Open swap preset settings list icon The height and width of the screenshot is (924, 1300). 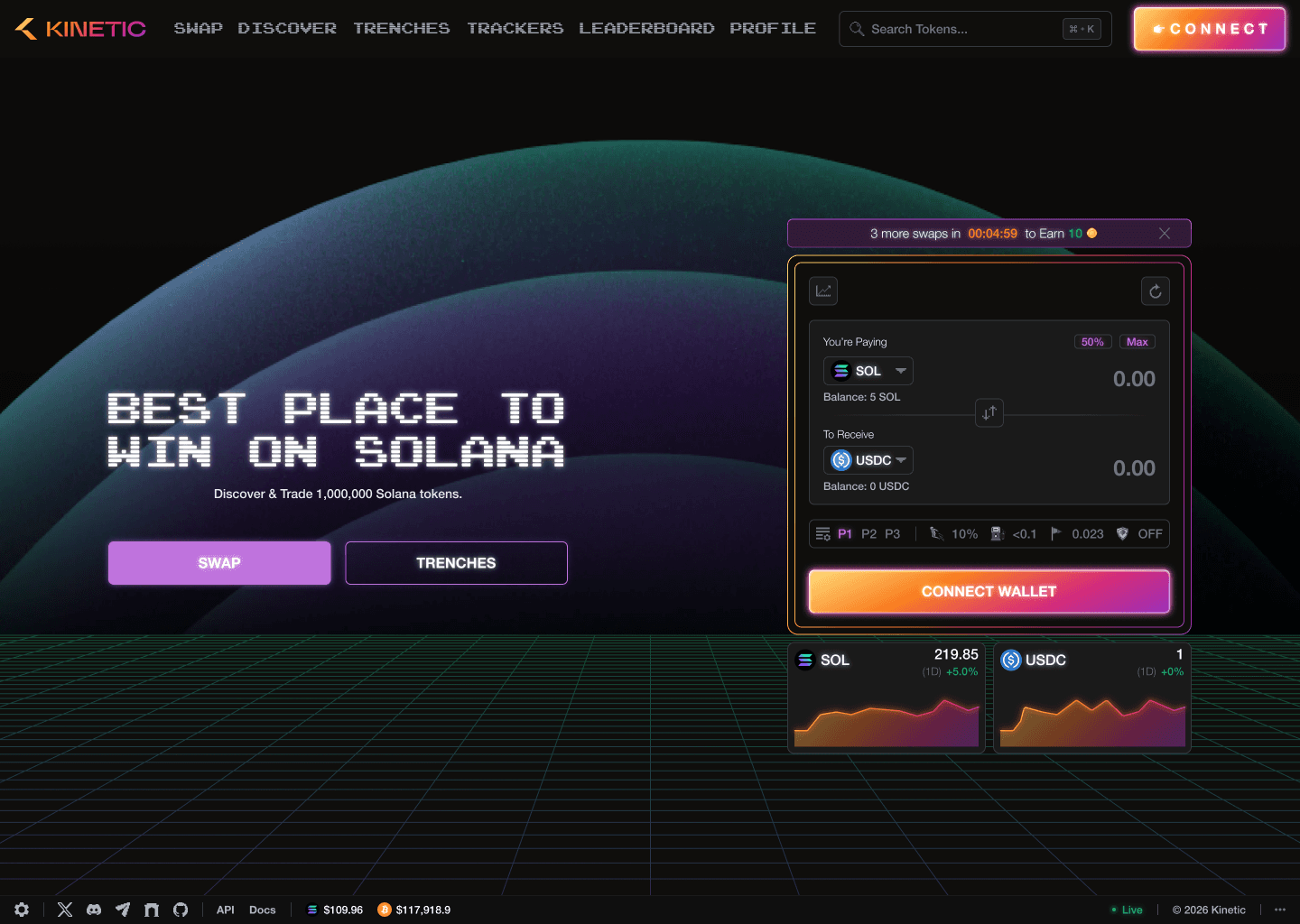(823, 534)
